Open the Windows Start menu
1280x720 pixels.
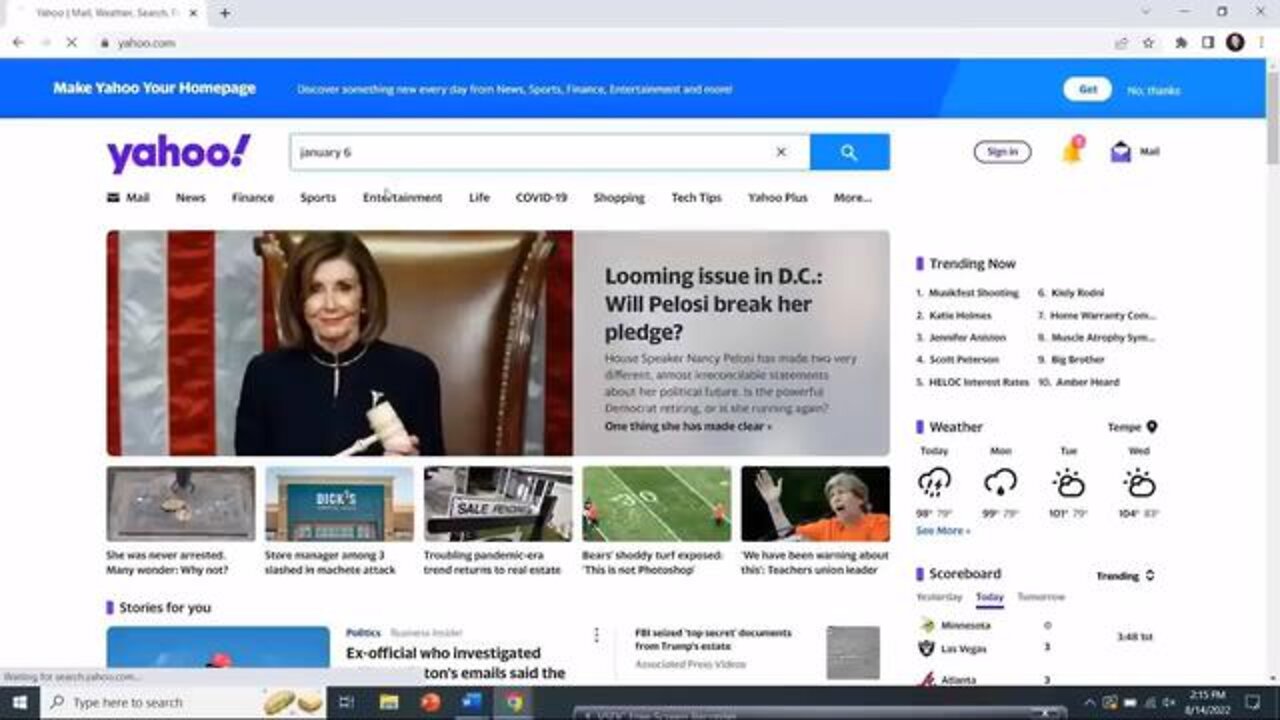tap(19, 702)
